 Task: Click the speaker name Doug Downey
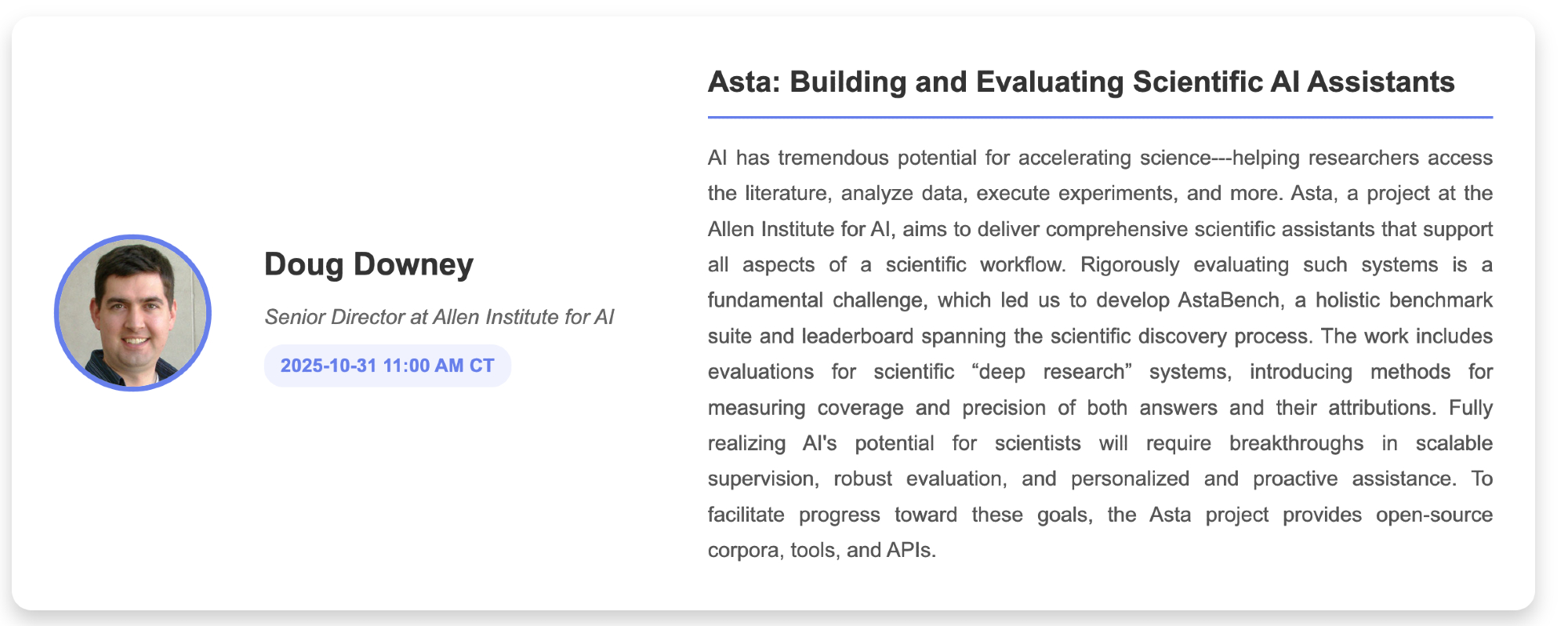coord(368,264)
